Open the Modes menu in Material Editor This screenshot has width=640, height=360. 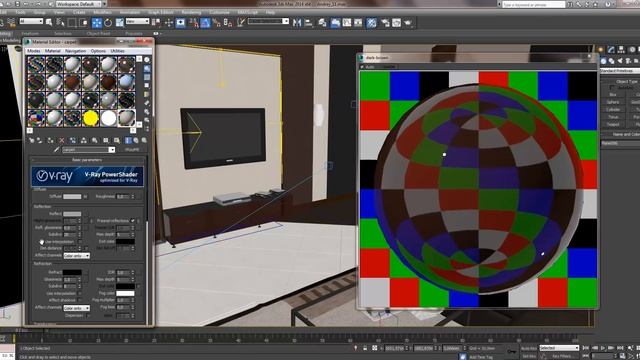click(34, 51)
